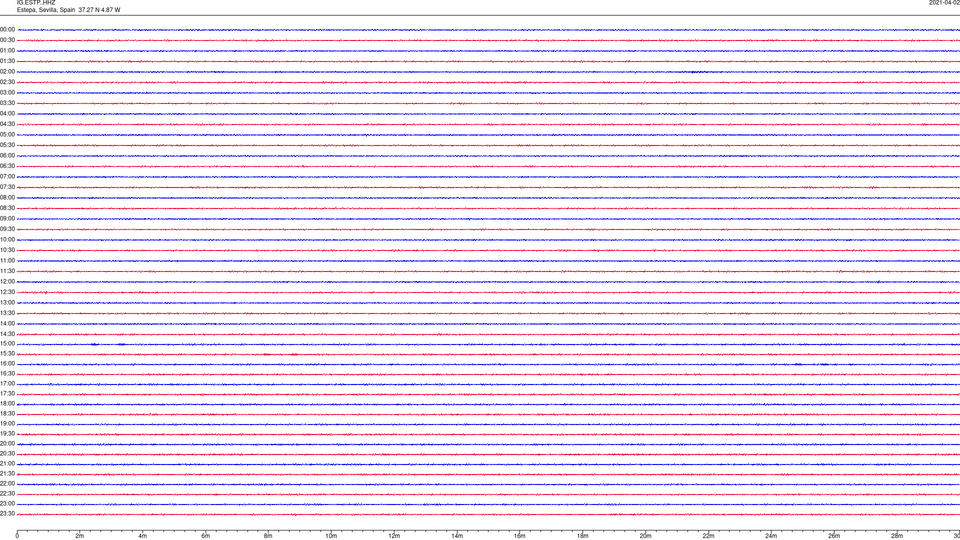960x540 pixels.
Task: Pick the 20:30 trace label
Action: tap(7, 454)
